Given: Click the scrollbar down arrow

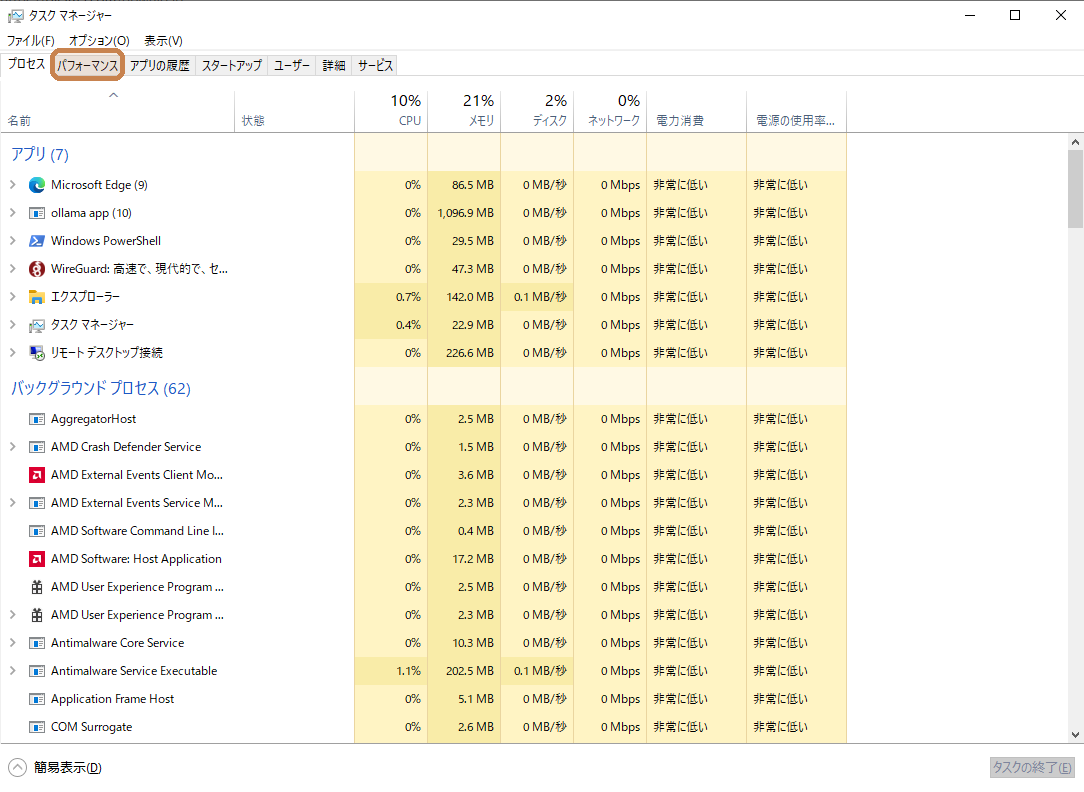Looking at the screenshot, I should coord(1075,735).
